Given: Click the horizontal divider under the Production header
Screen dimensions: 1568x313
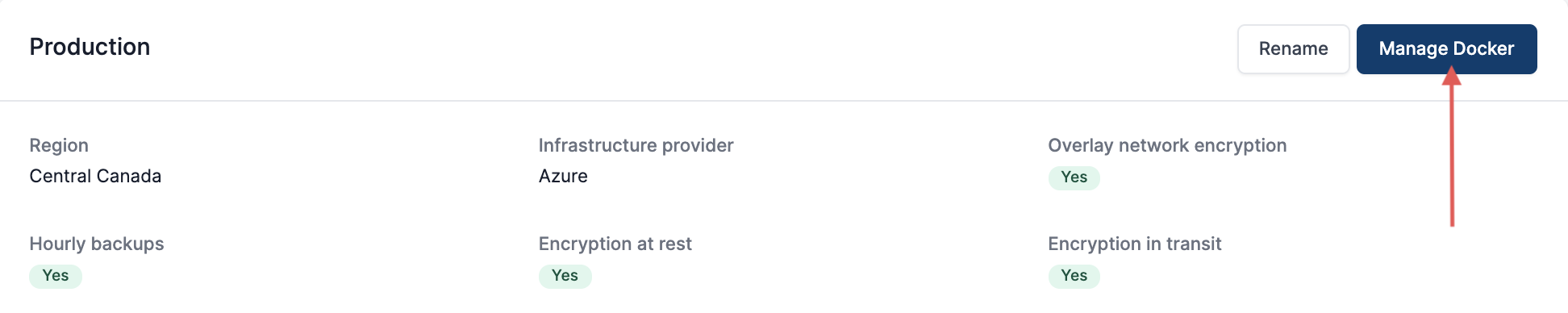Looking at the screenshot, I should 784,101.
